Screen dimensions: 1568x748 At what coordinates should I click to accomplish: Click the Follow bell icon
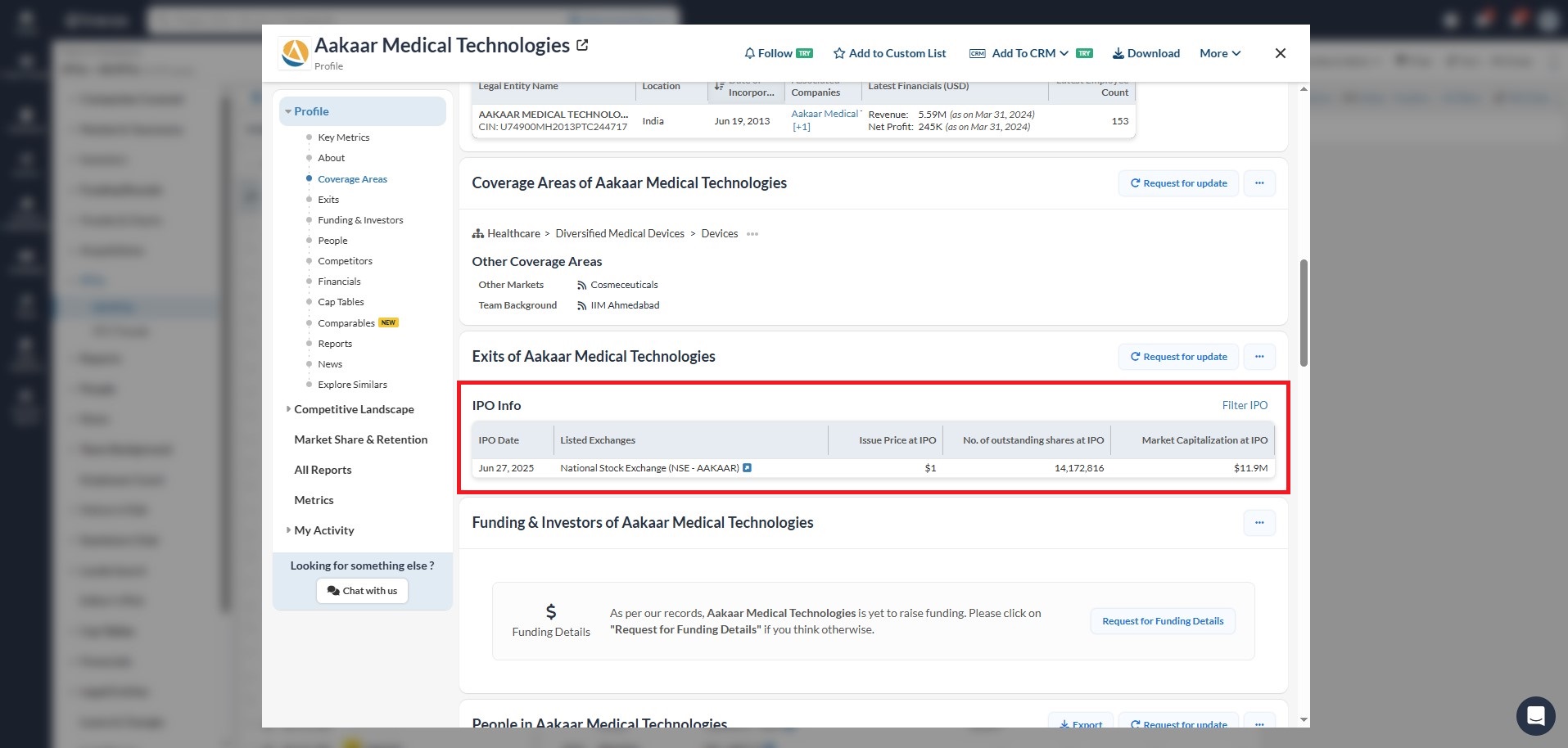[x=749, y=53]
